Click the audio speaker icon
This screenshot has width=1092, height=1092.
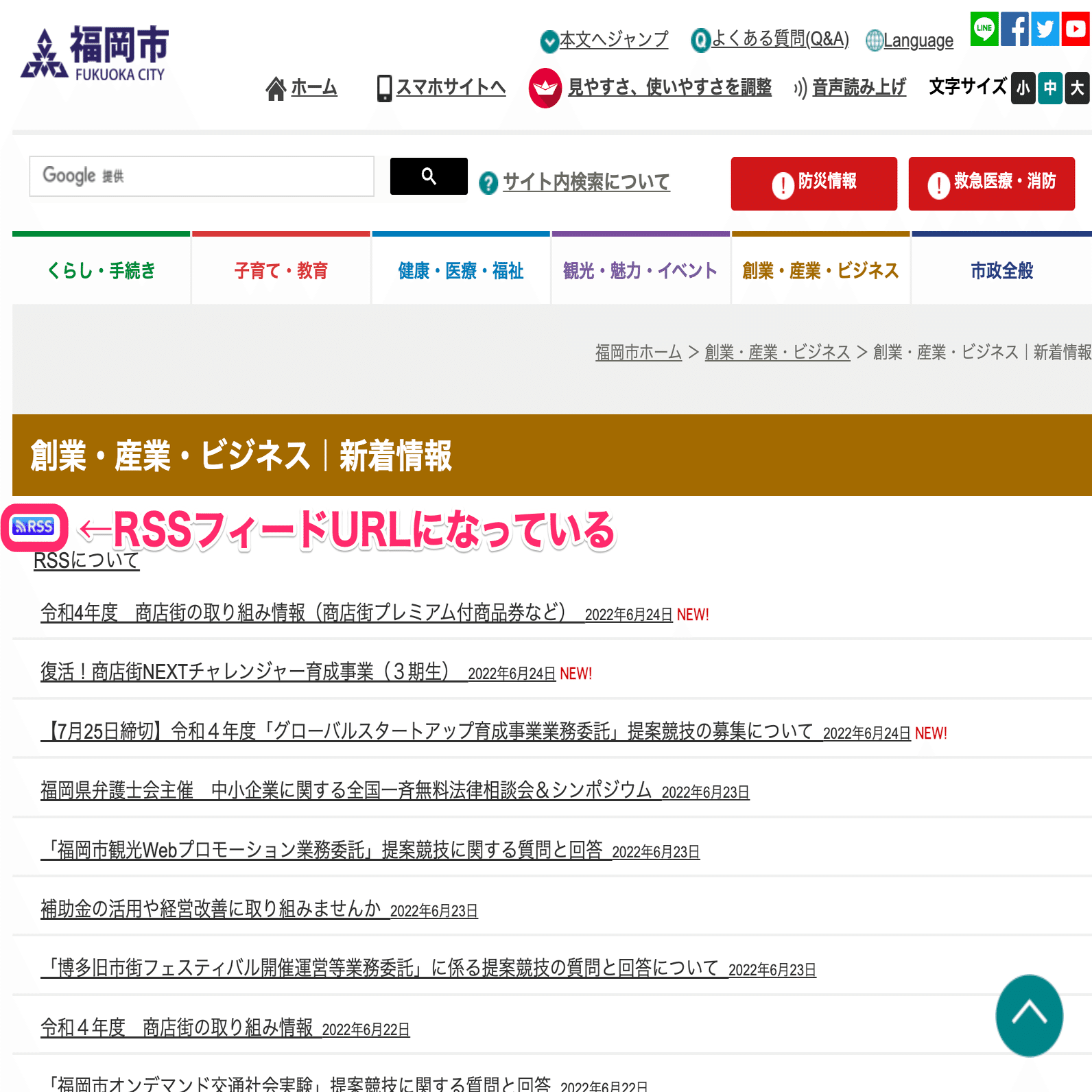[x=800, y=88]
